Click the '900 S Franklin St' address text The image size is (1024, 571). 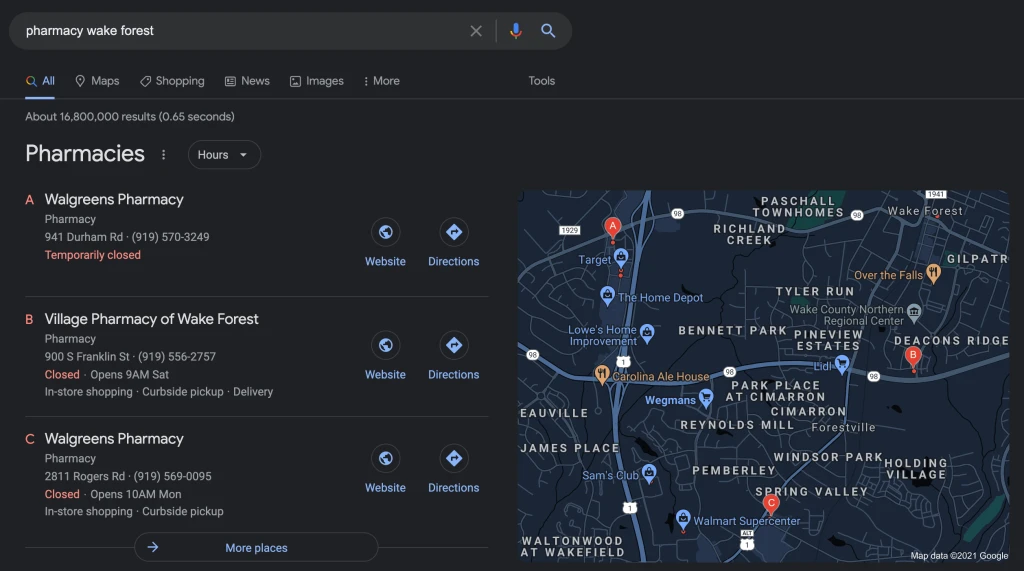87,357
